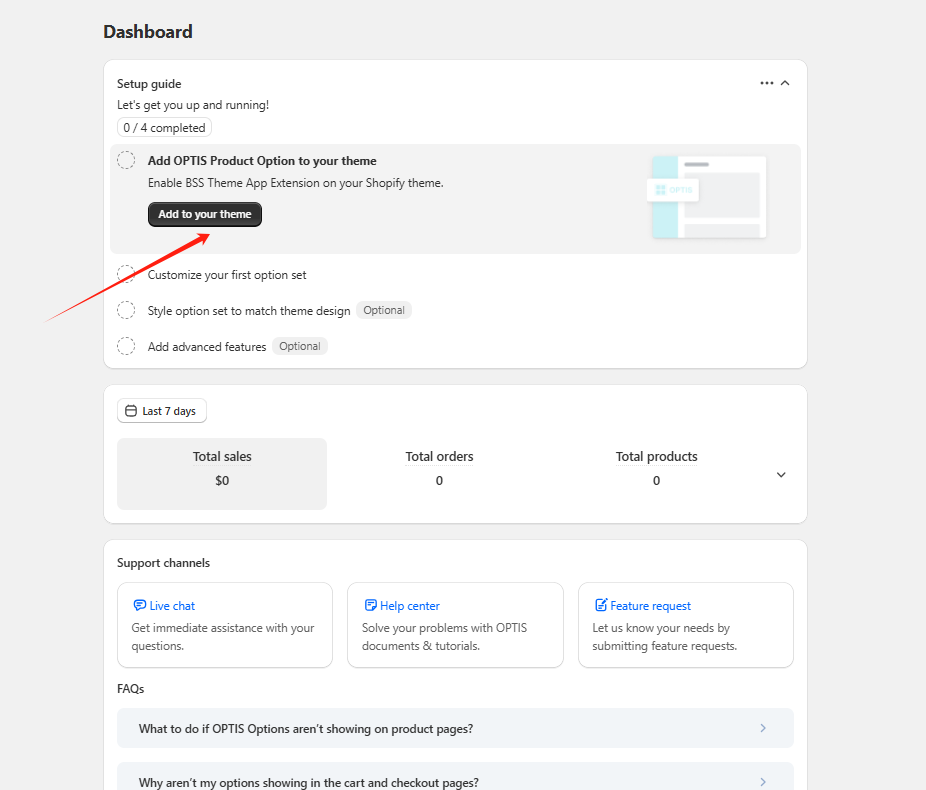
Task: Click the 0 / 4 completed progress badge
Action: (164, 127)
